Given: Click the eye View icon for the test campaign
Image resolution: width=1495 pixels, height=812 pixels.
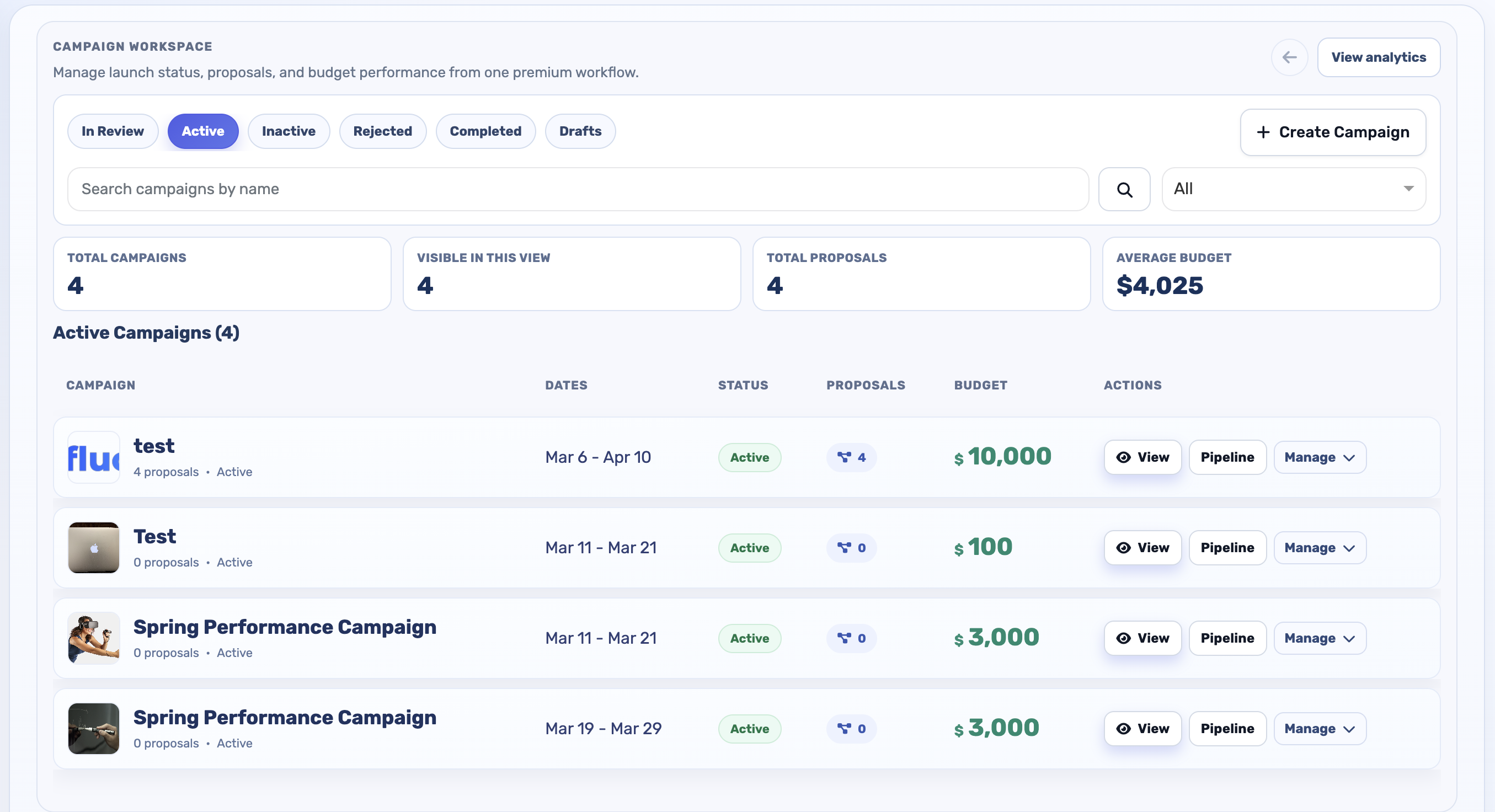Looking at the screenshot, I should coord(1124,457).
